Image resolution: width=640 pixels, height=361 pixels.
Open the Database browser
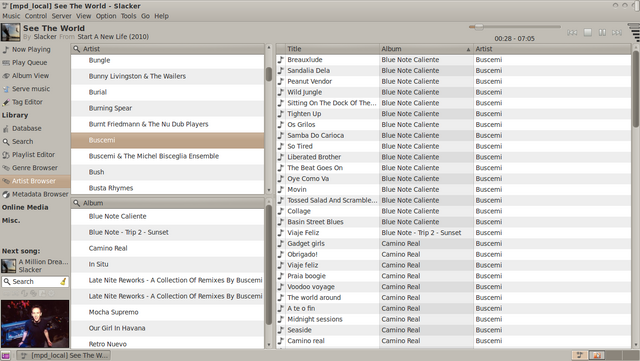pos(27,128)
